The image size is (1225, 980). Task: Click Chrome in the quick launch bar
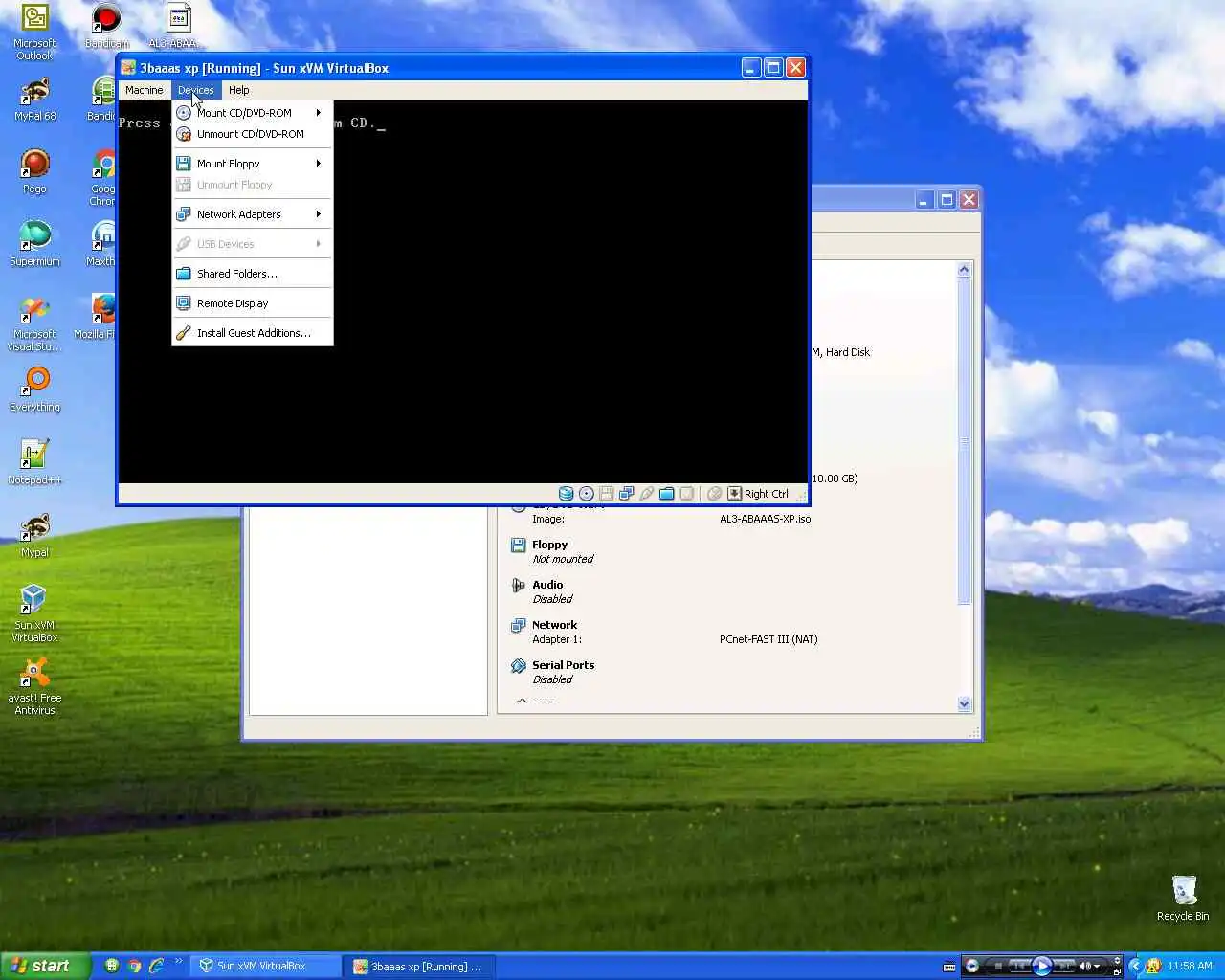pos(134,966)
